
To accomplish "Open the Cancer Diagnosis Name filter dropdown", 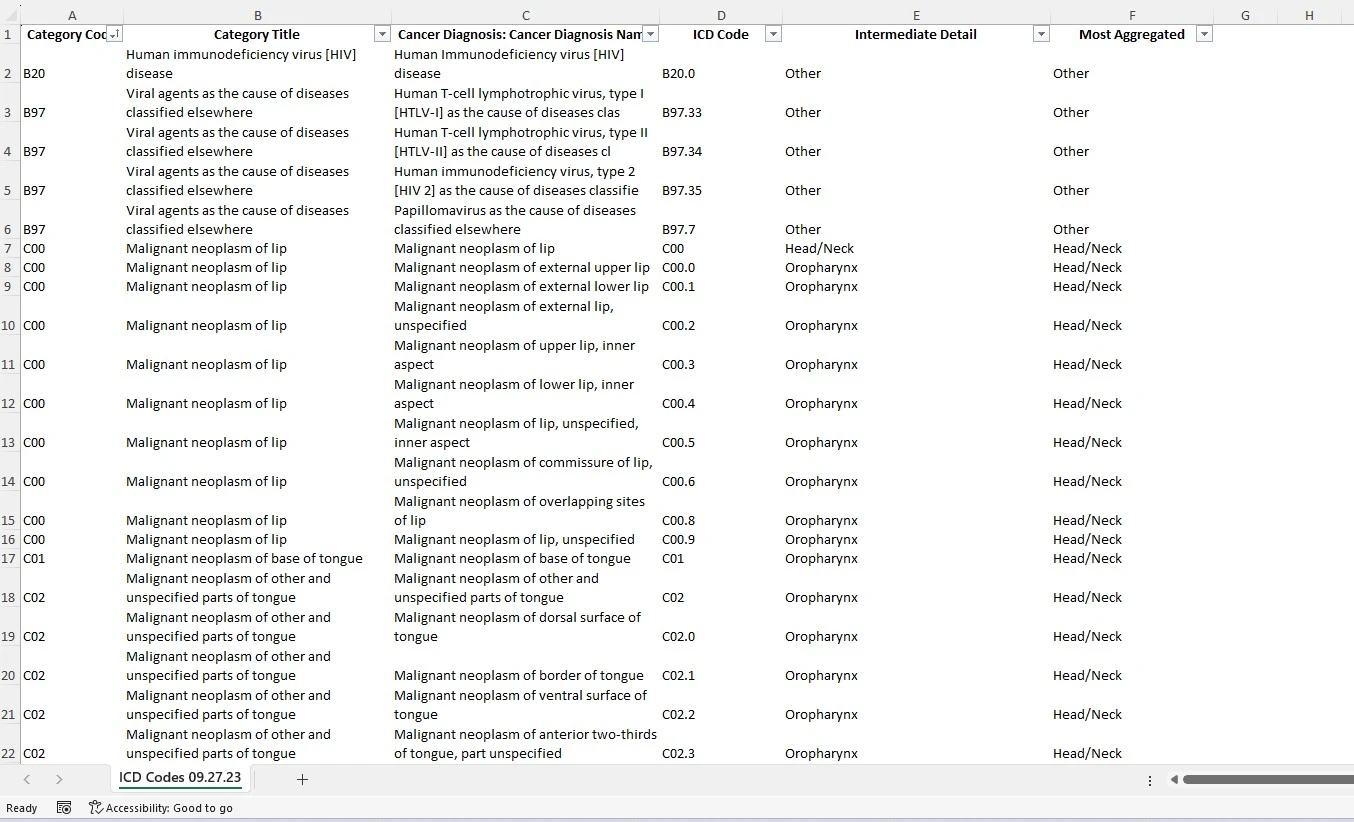I will click(x=650, y=34).
